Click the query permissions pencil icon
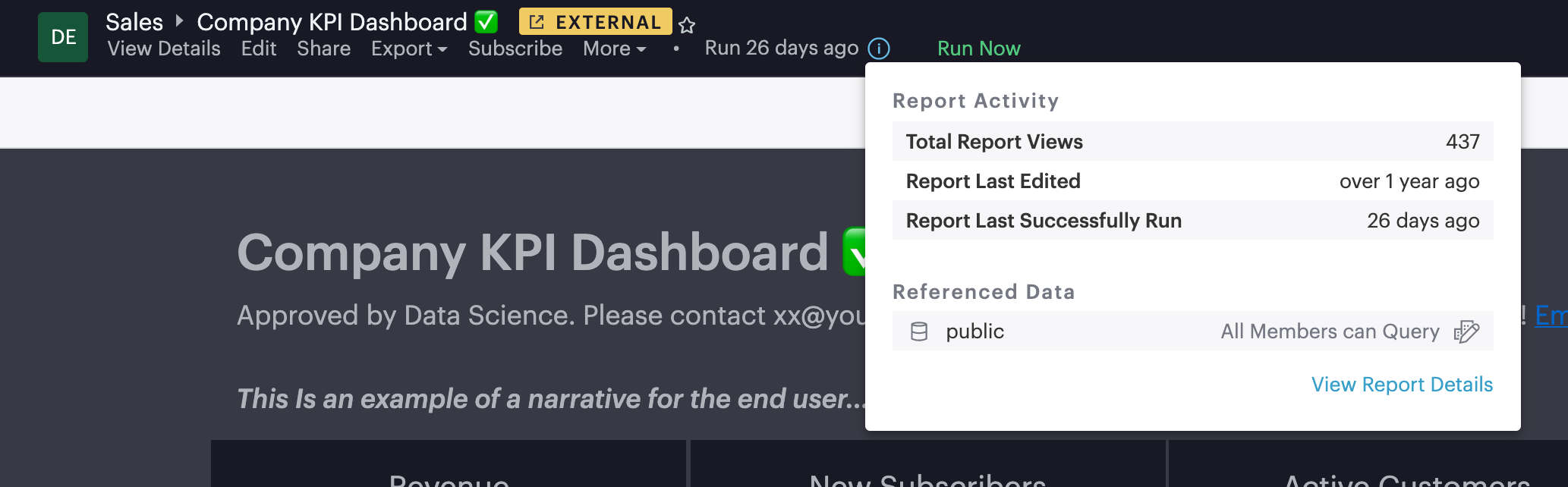 tap(1468, 331)
